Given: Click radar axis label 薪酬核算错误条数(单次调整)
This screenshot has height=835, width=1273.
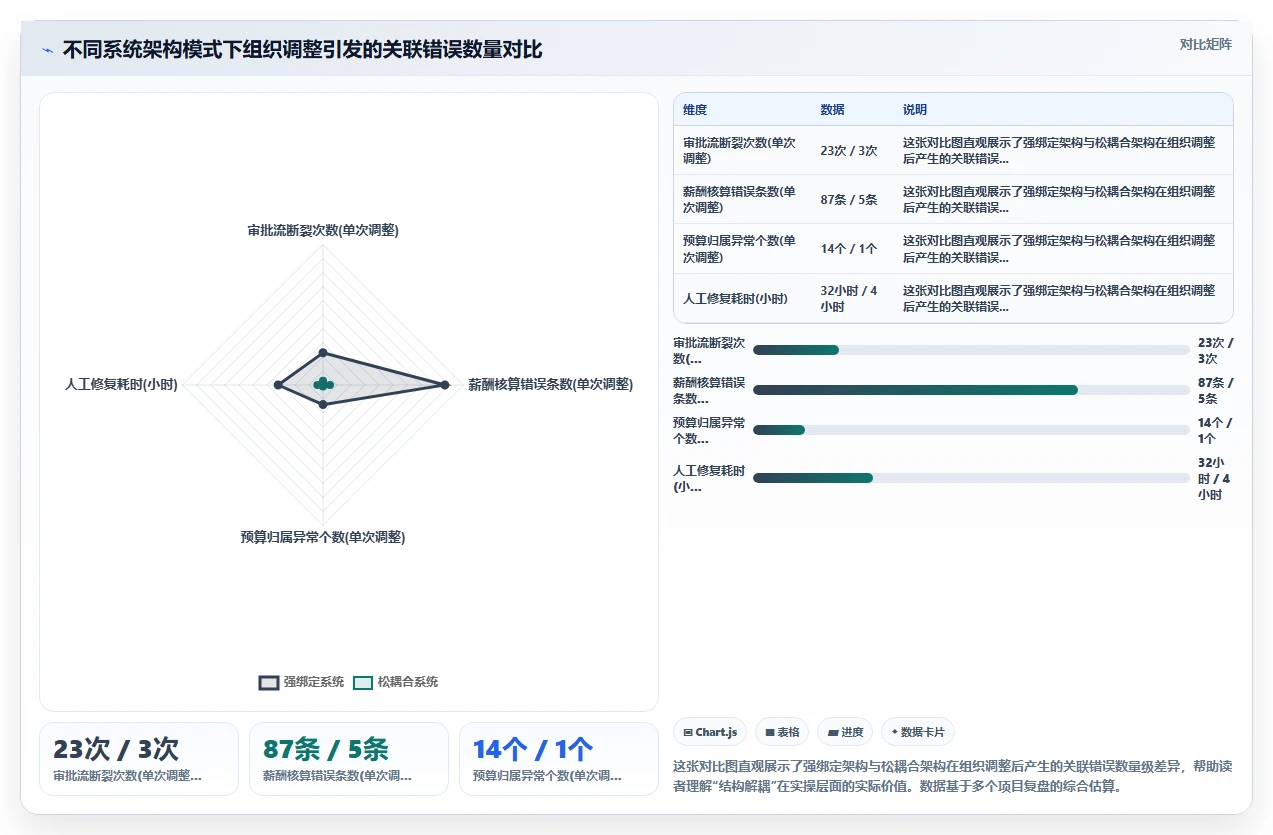Looking at the screenshot, I should click(x=551, y=384).
